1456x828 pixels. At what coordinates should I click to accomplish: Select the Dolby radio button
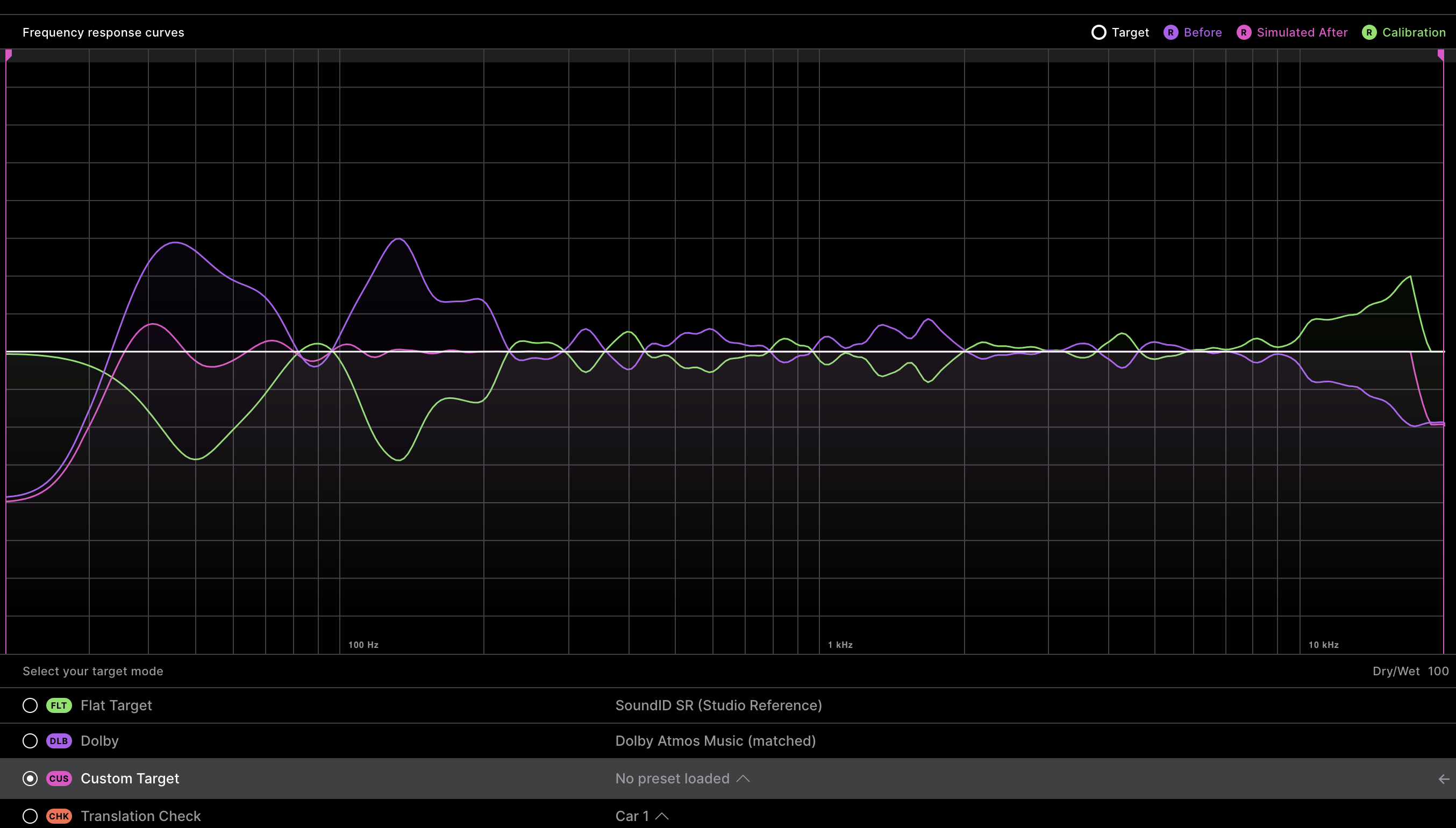30,741
